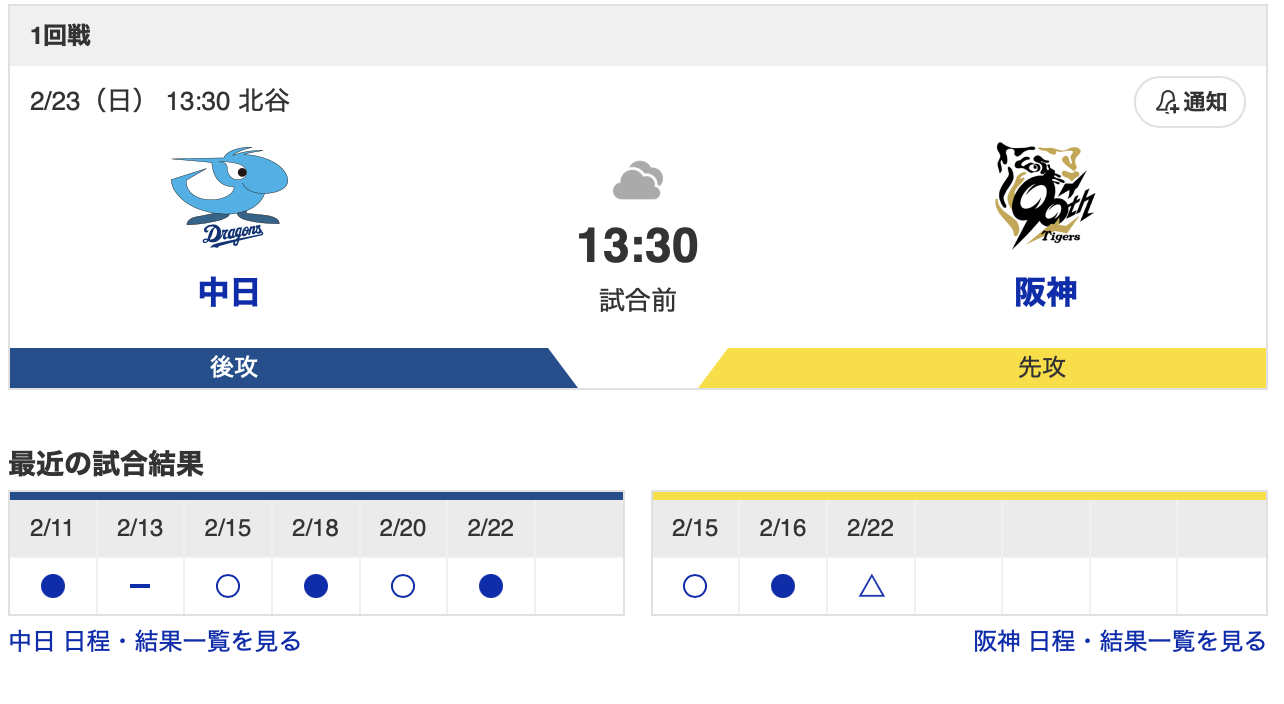1284x704 pixels.
Task: Select Chunichi 2/13 cancelled dash marker
Action: [140, 586]
